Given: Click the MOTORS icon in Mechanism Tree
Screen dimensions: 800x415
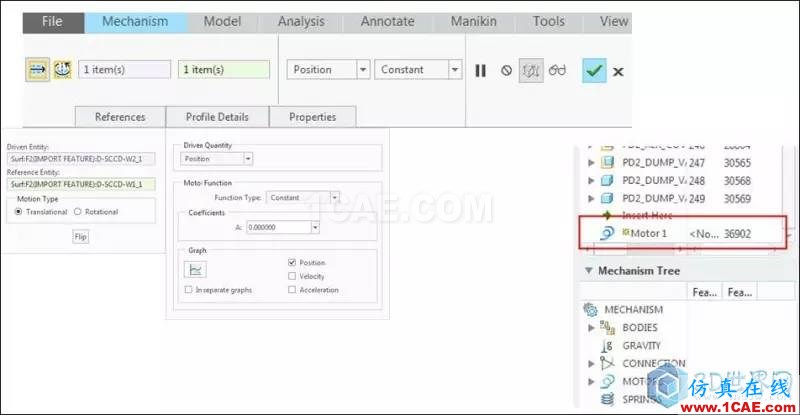Looking at the screenshot, I should 607,381.
